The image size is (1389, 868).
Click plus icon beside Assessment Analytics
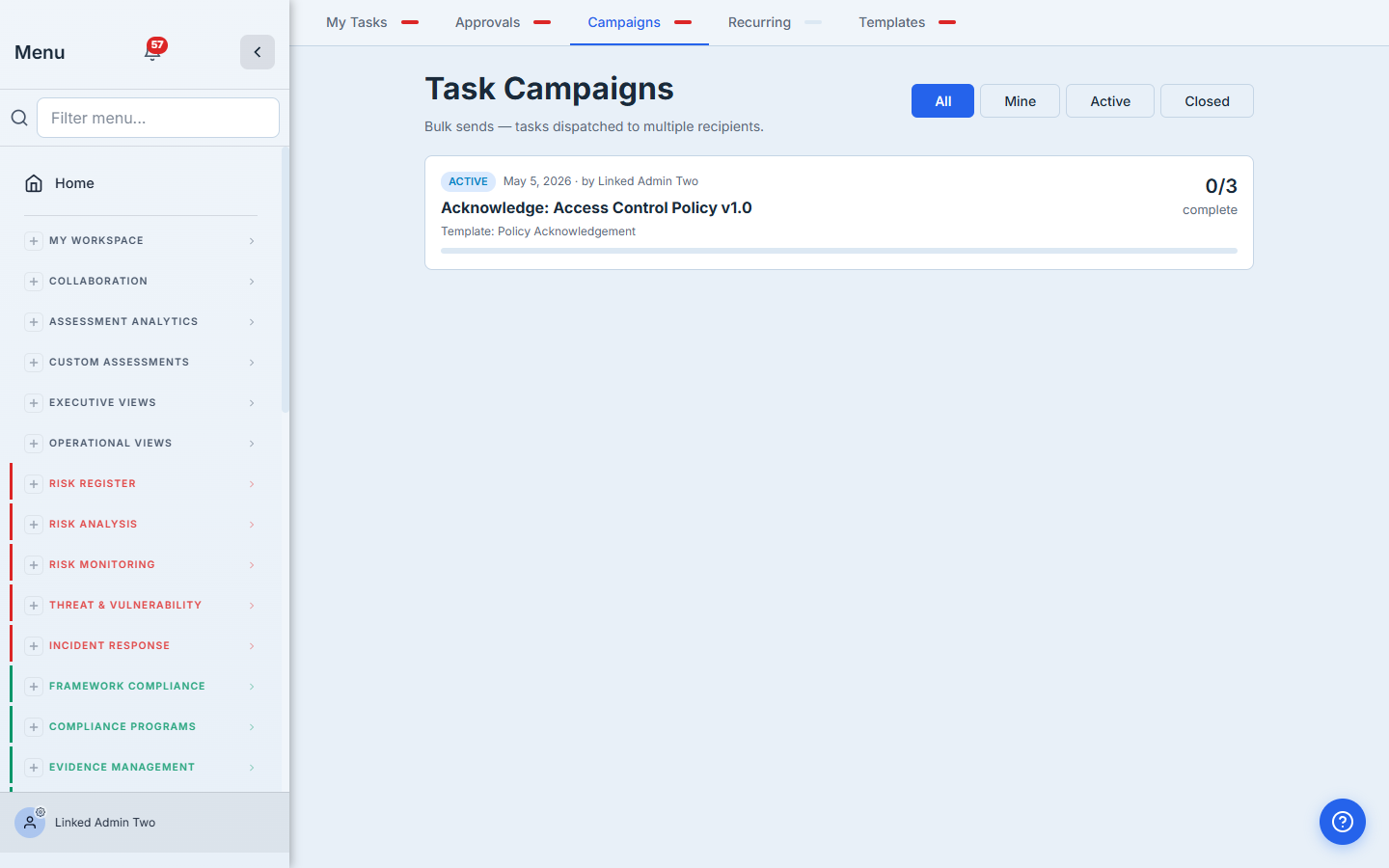tap(34, 322)
